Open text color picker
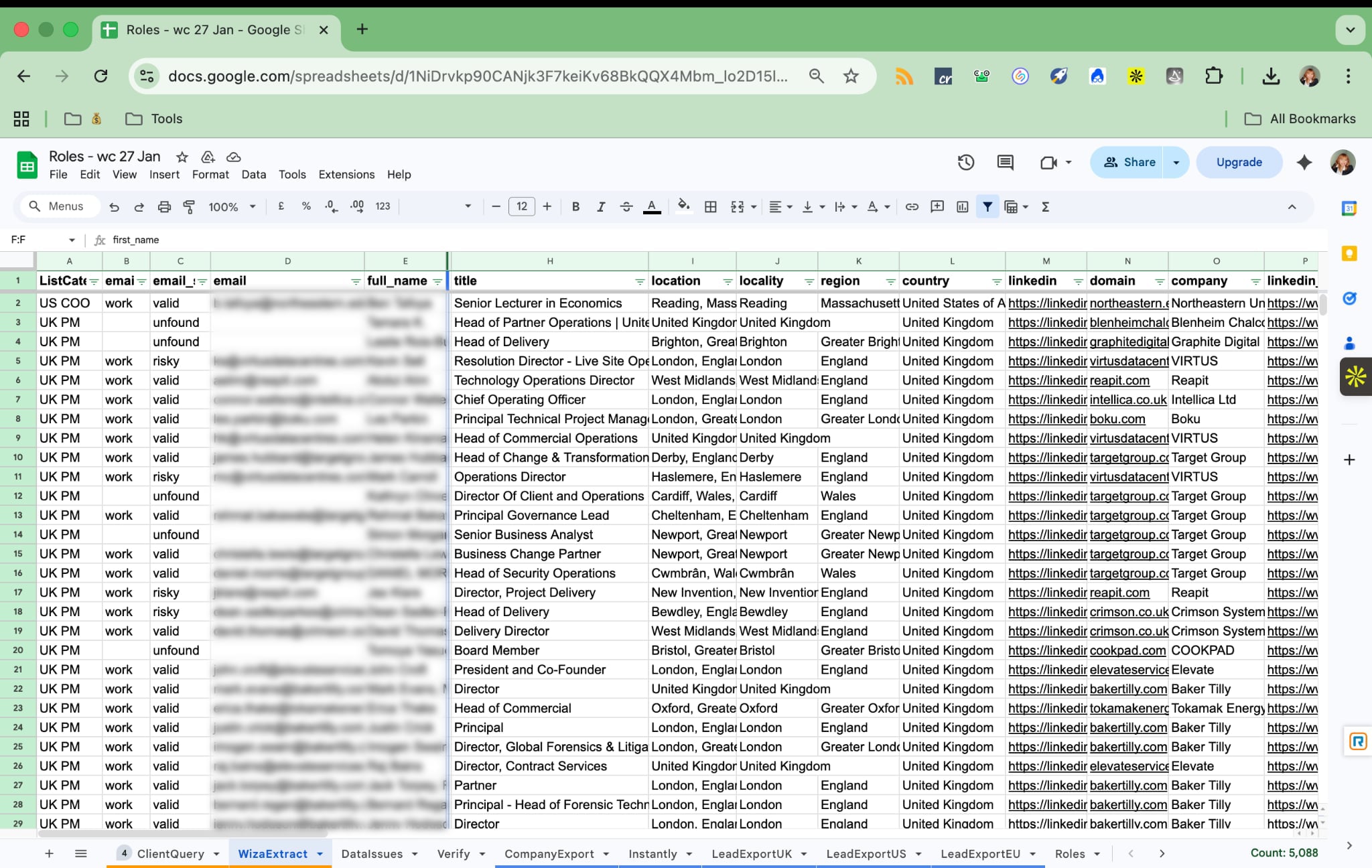Image resolution: width=1372 pixels, height=868 pixels. 652,207
